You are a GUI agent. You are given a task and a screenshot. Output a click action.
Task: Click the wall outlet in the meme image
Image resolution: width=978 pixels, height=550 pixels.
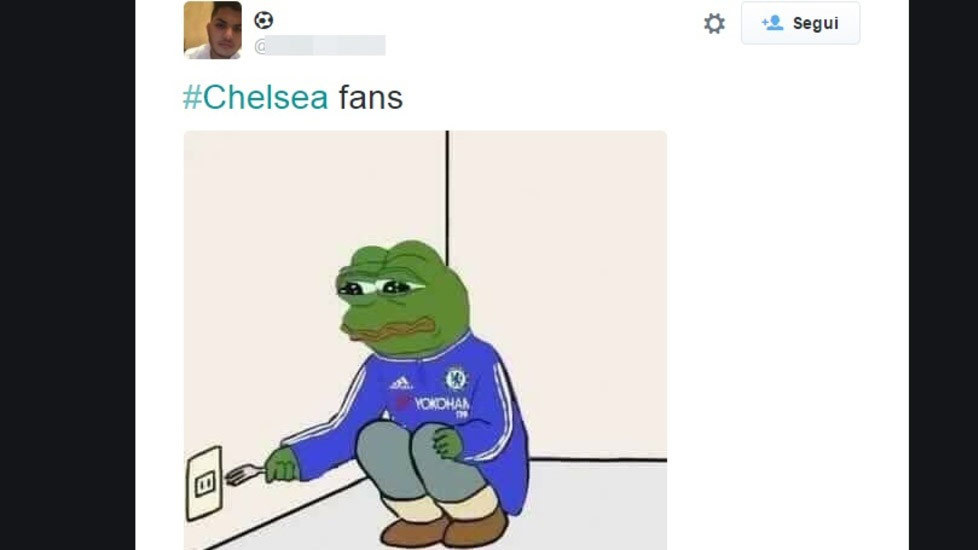205,483
